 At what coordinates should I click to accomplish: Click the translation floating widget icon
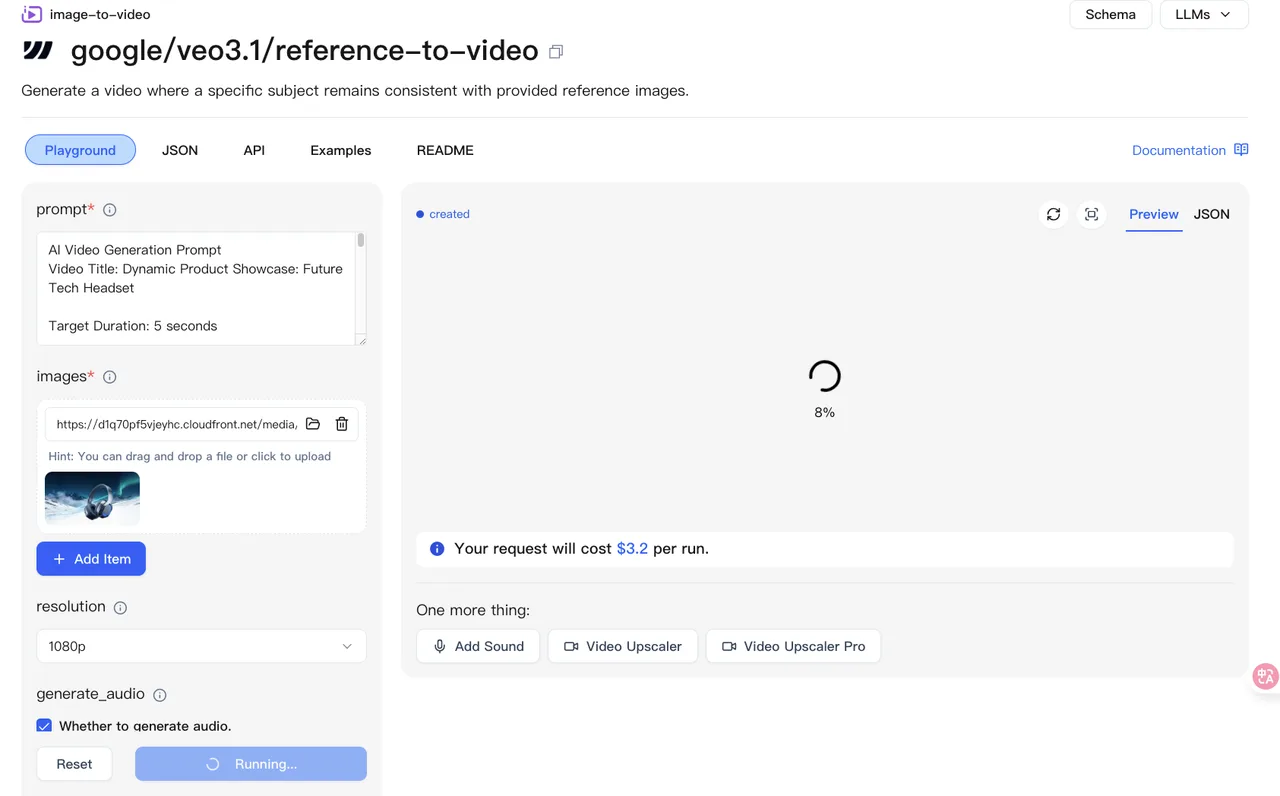pos(1265,676)
